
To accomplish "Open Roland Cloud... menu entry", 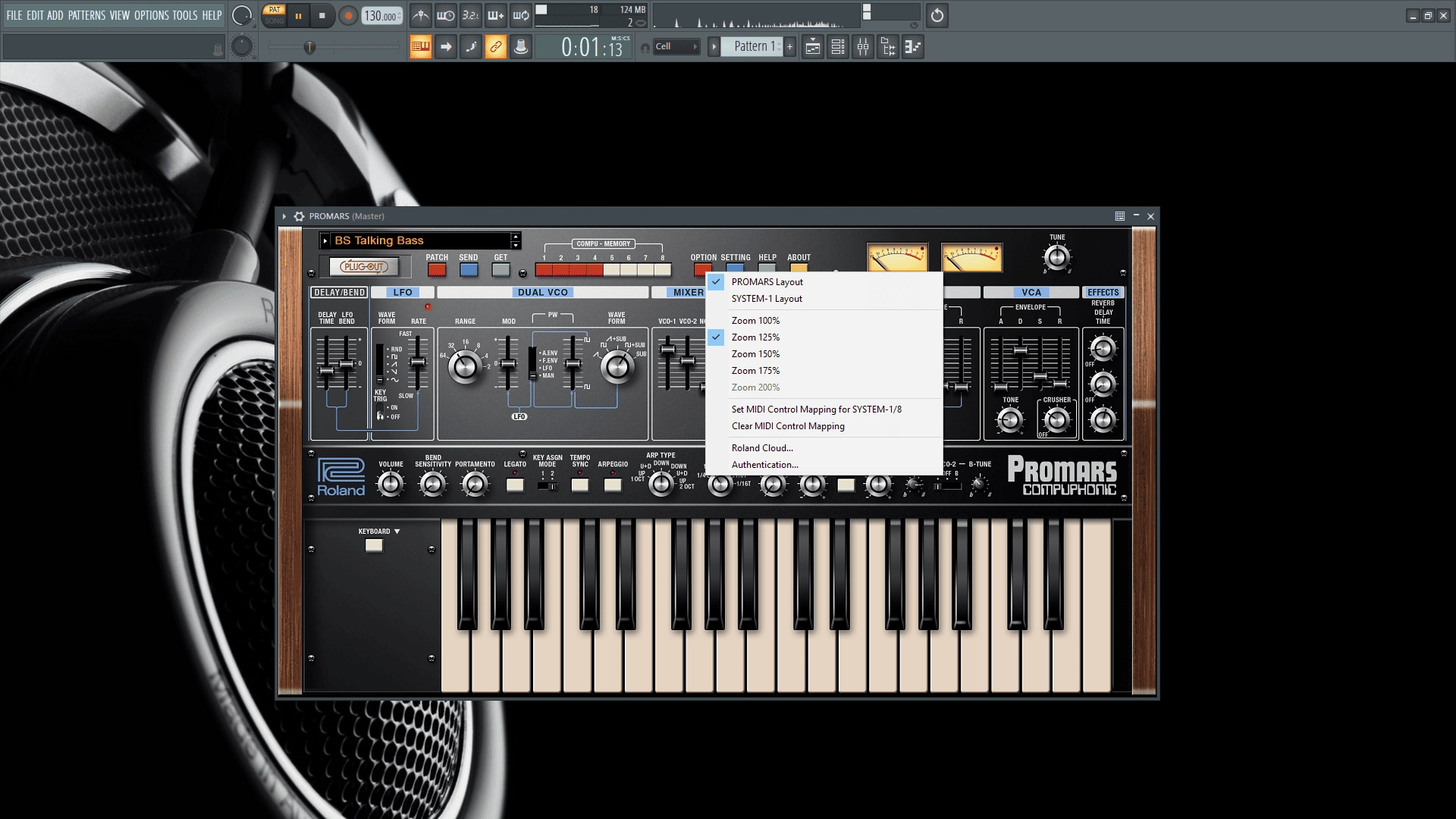I will coord(824,448).
